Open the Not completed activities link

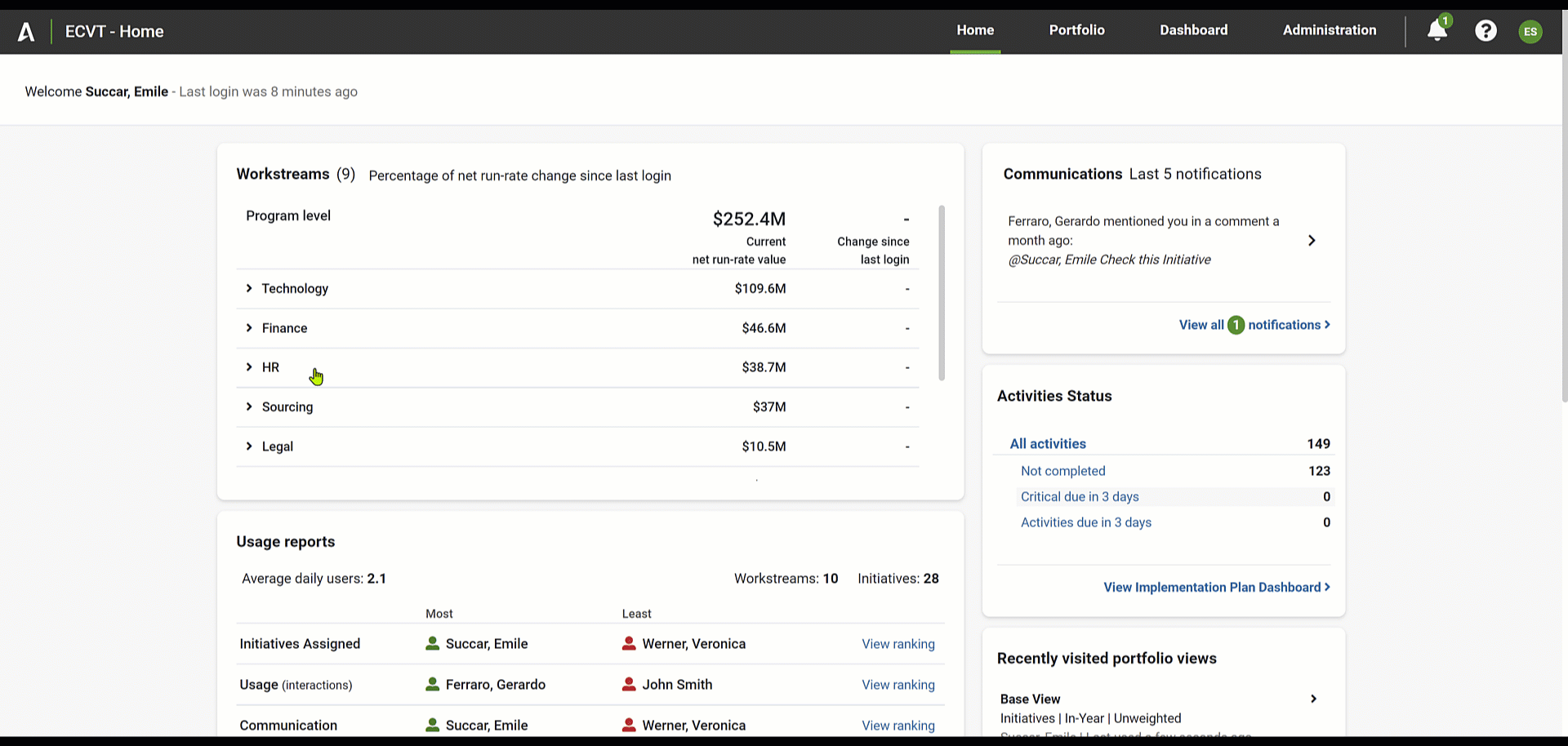pos(1062,471)
